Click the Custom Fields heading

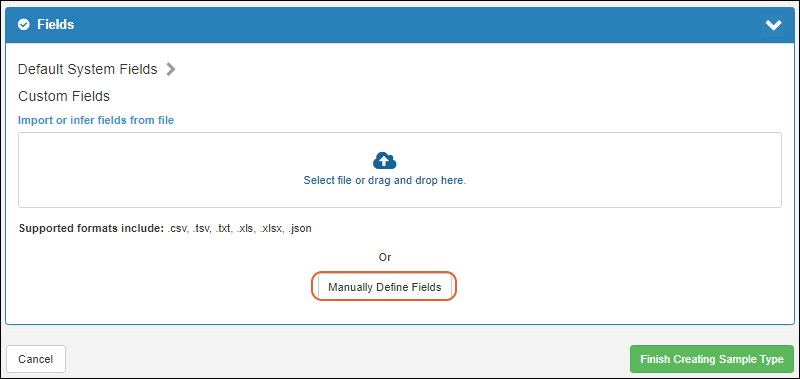[64, 96]
